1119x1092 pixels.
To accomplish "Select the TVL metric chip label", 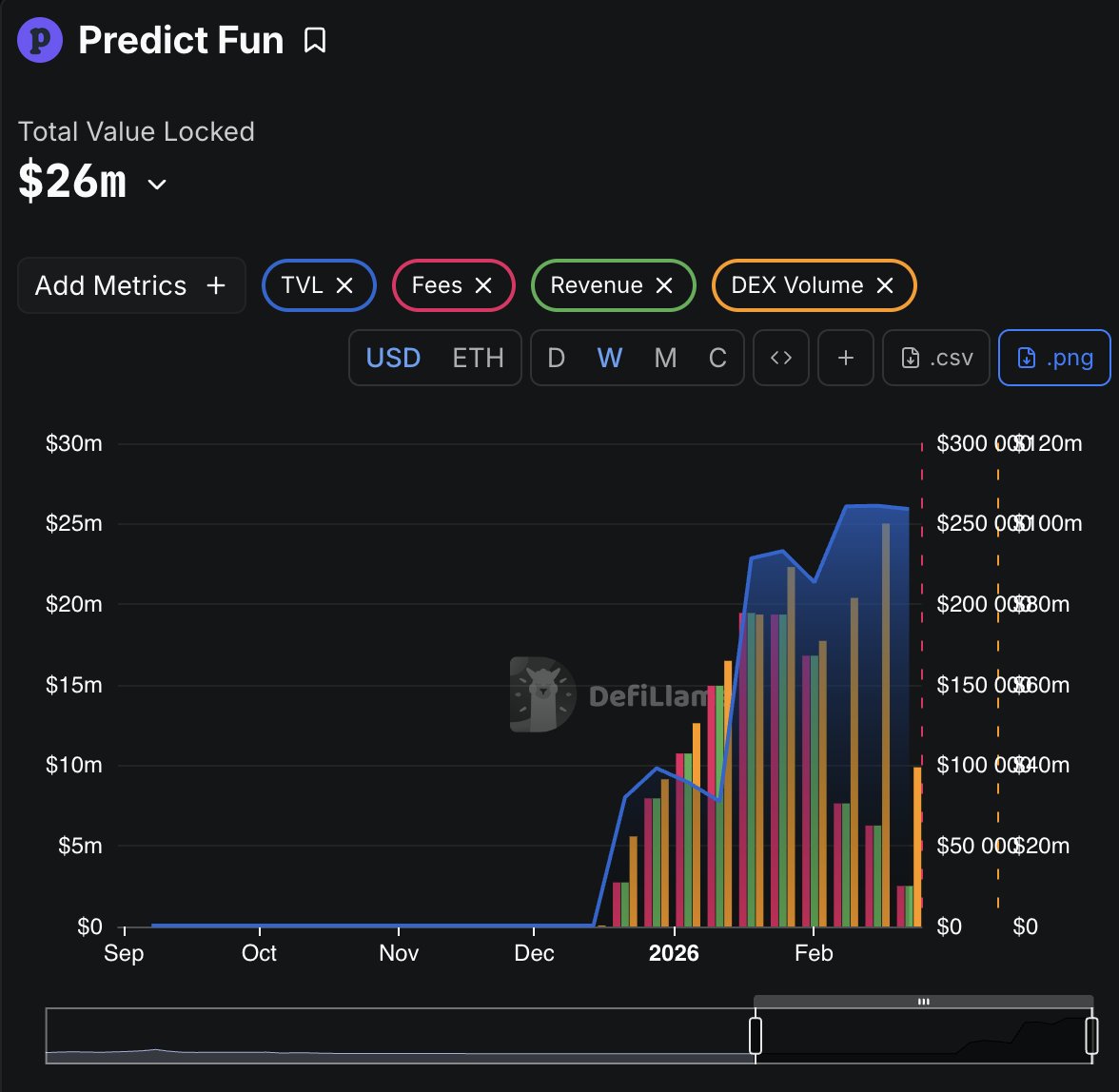I will point(302,285).
